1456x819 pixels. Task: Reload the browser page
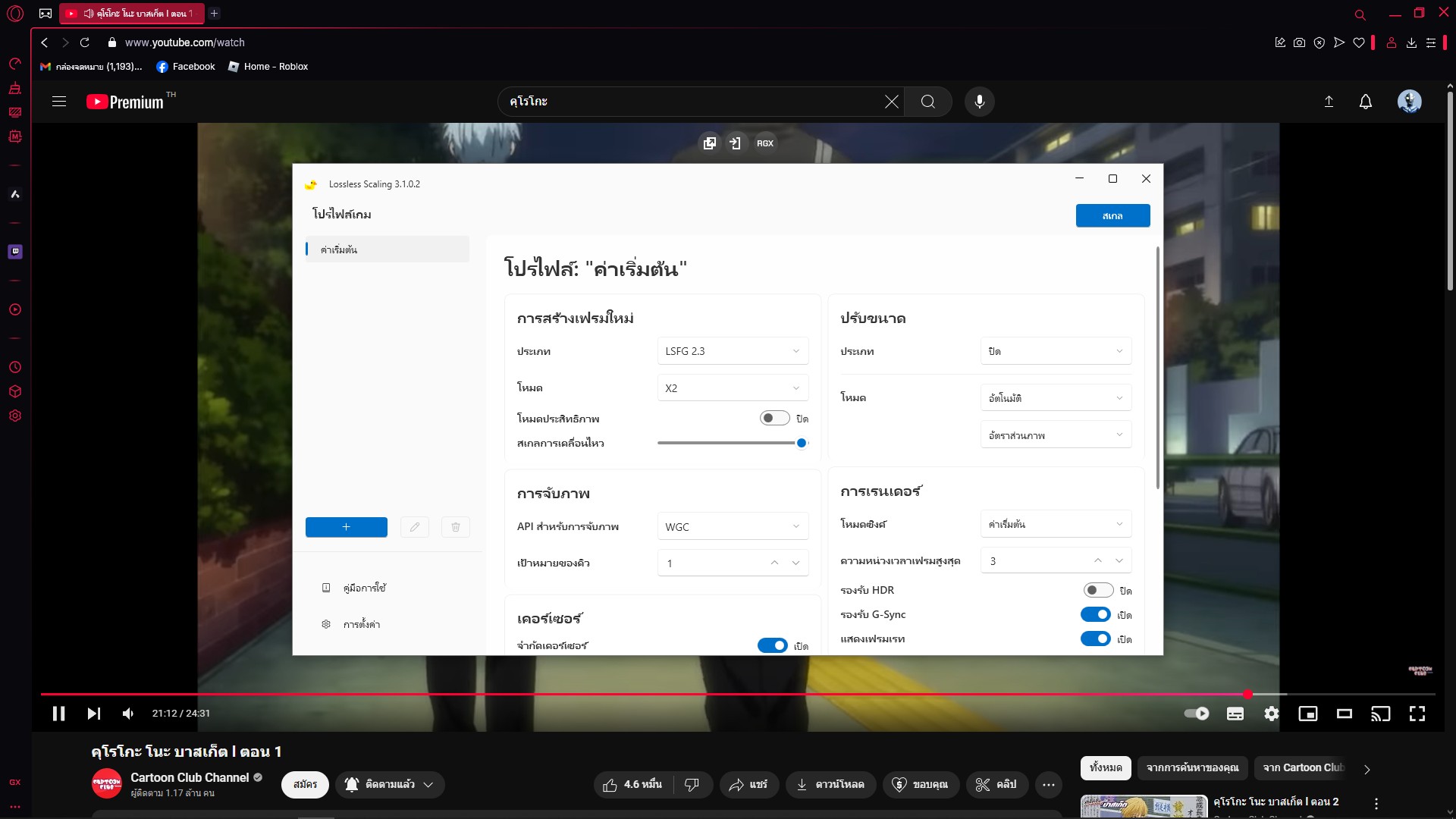coord(85,42)
